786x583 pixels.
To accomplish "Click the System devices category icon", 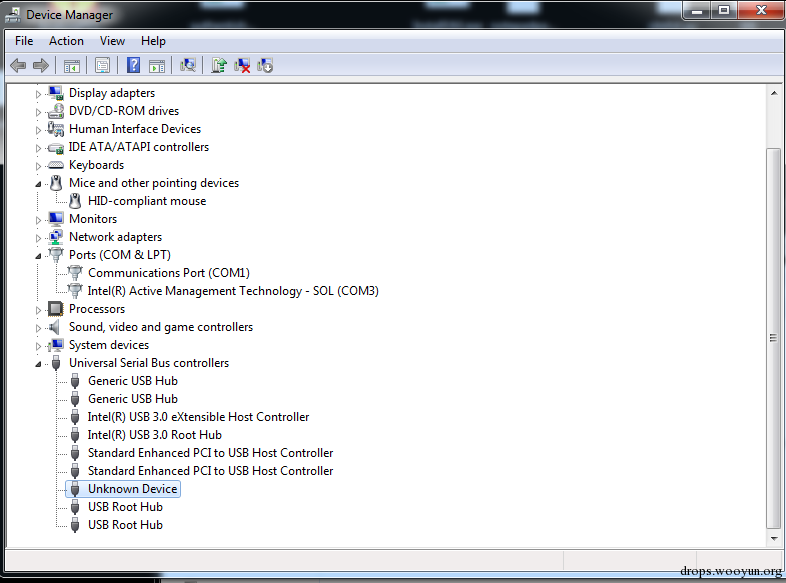I will [56, 345].
